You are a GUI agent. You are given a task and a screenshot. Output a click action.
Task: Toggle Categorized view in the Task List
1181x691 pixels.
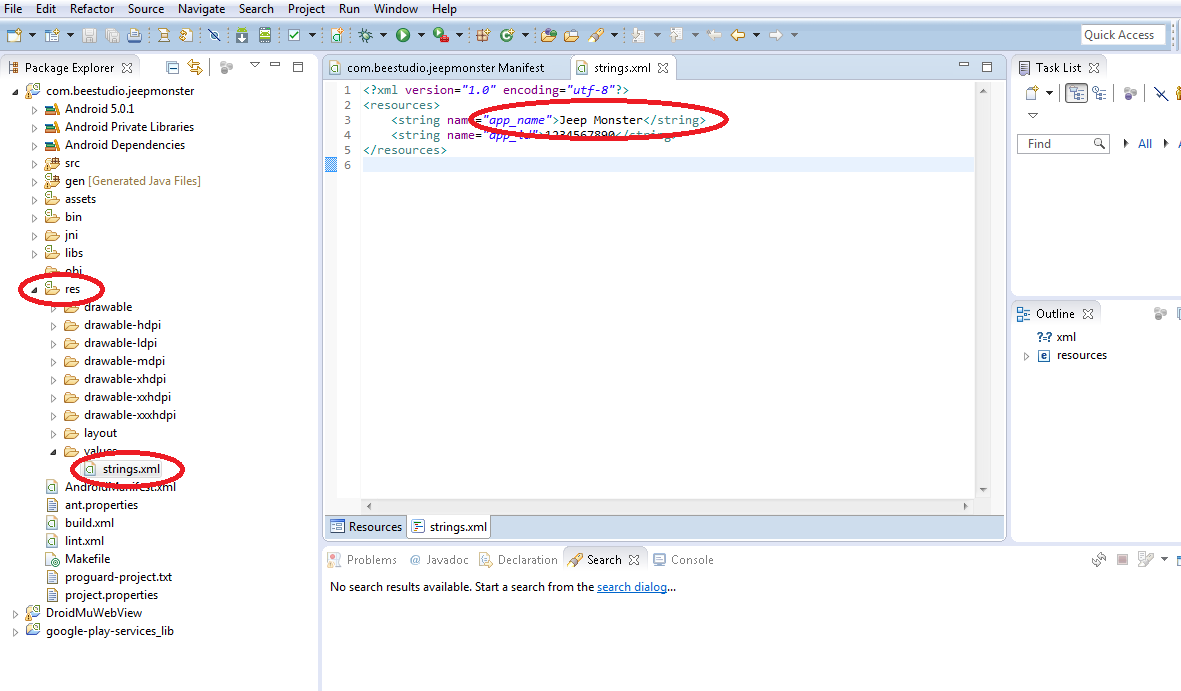tap(1076, 92)
